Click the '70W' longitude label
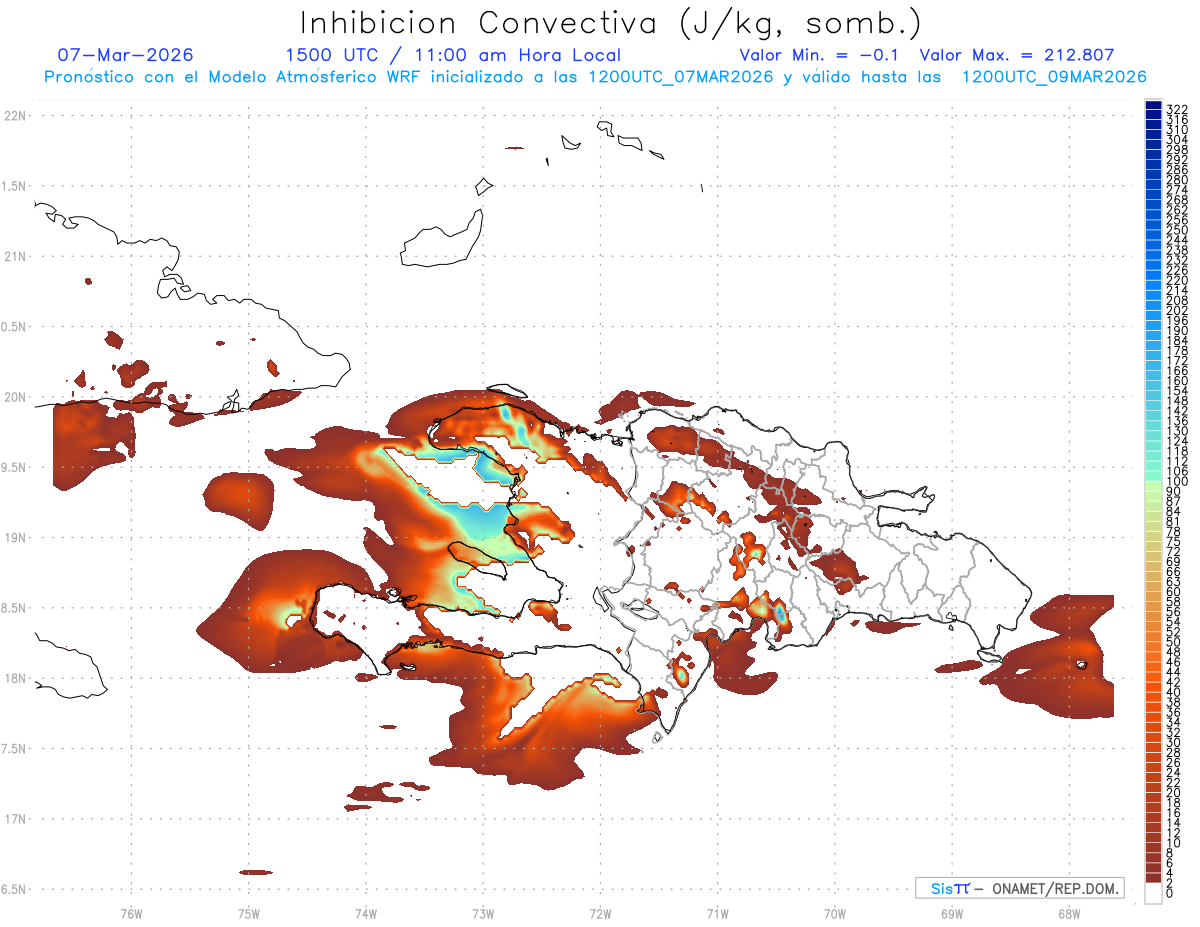This screenshot has width=1200, height=927. 835,912
